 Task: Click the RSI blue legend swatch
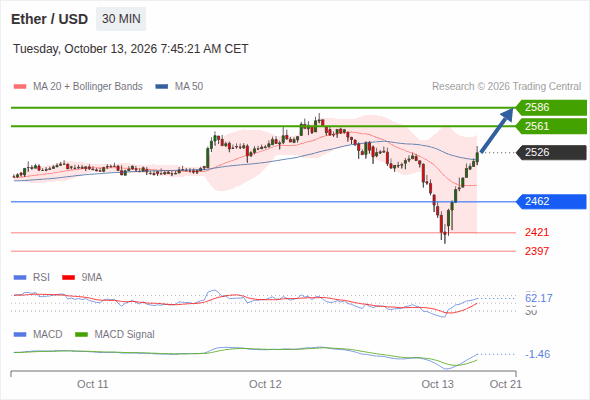pyautogui.click(x=20, y=278)
